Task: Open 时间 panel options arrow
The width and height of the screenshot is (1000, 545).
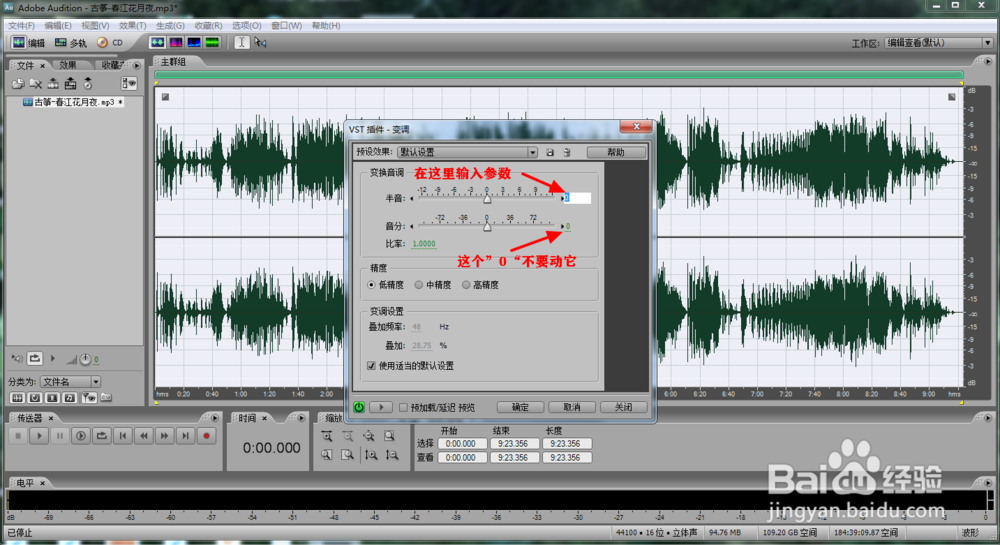Action: 301,418
